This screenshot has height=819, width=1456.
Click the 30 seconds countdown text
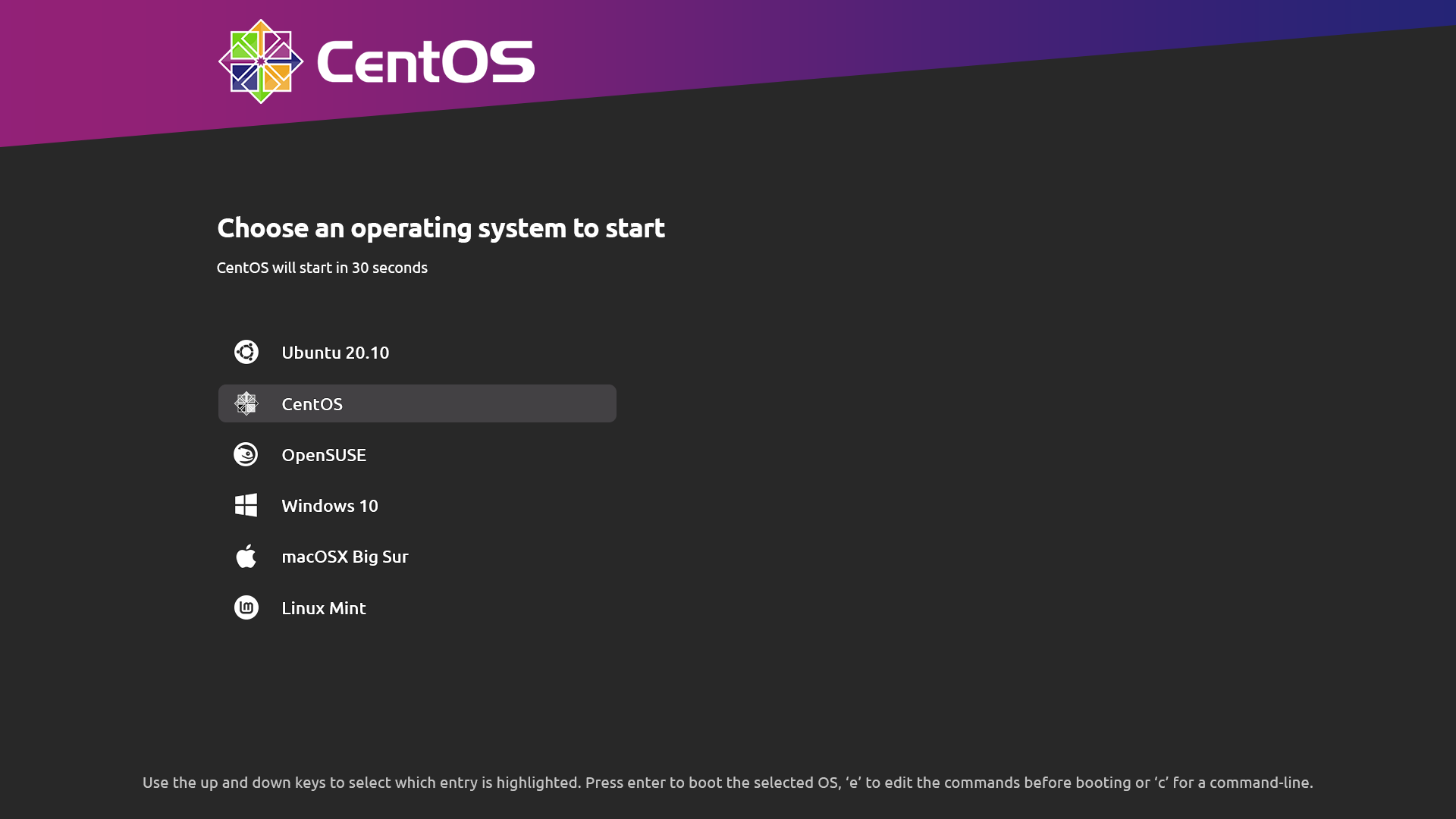390,268
